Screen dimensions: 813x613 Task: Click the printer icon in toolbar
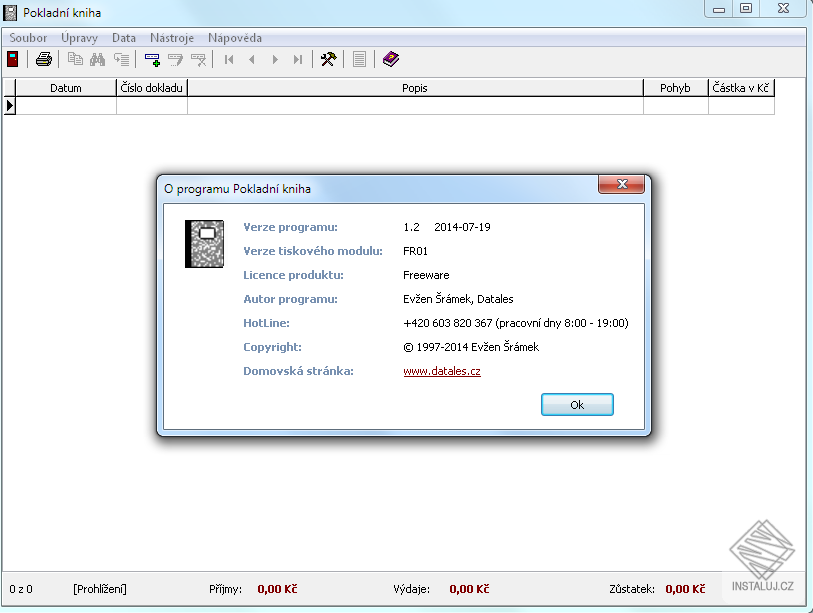(44, 59)
